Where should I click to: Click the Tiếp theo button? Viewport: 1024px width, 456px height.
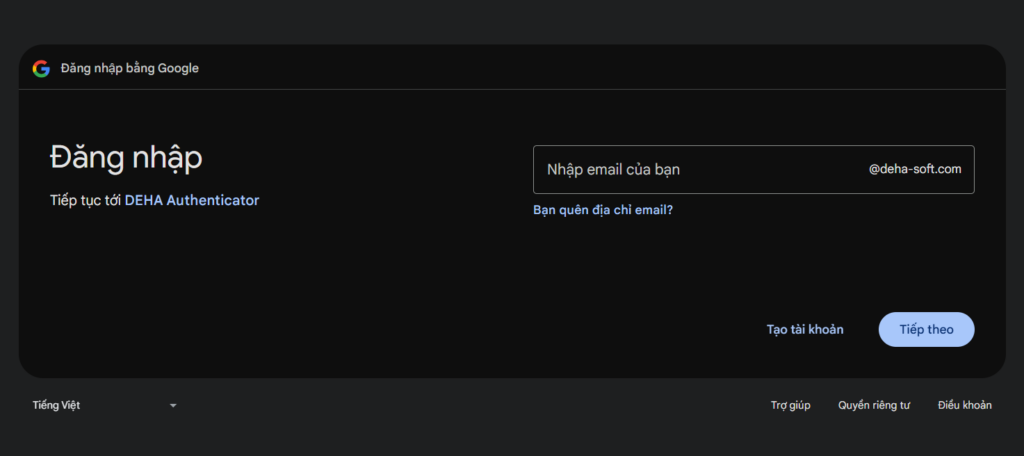pos(926,329)
